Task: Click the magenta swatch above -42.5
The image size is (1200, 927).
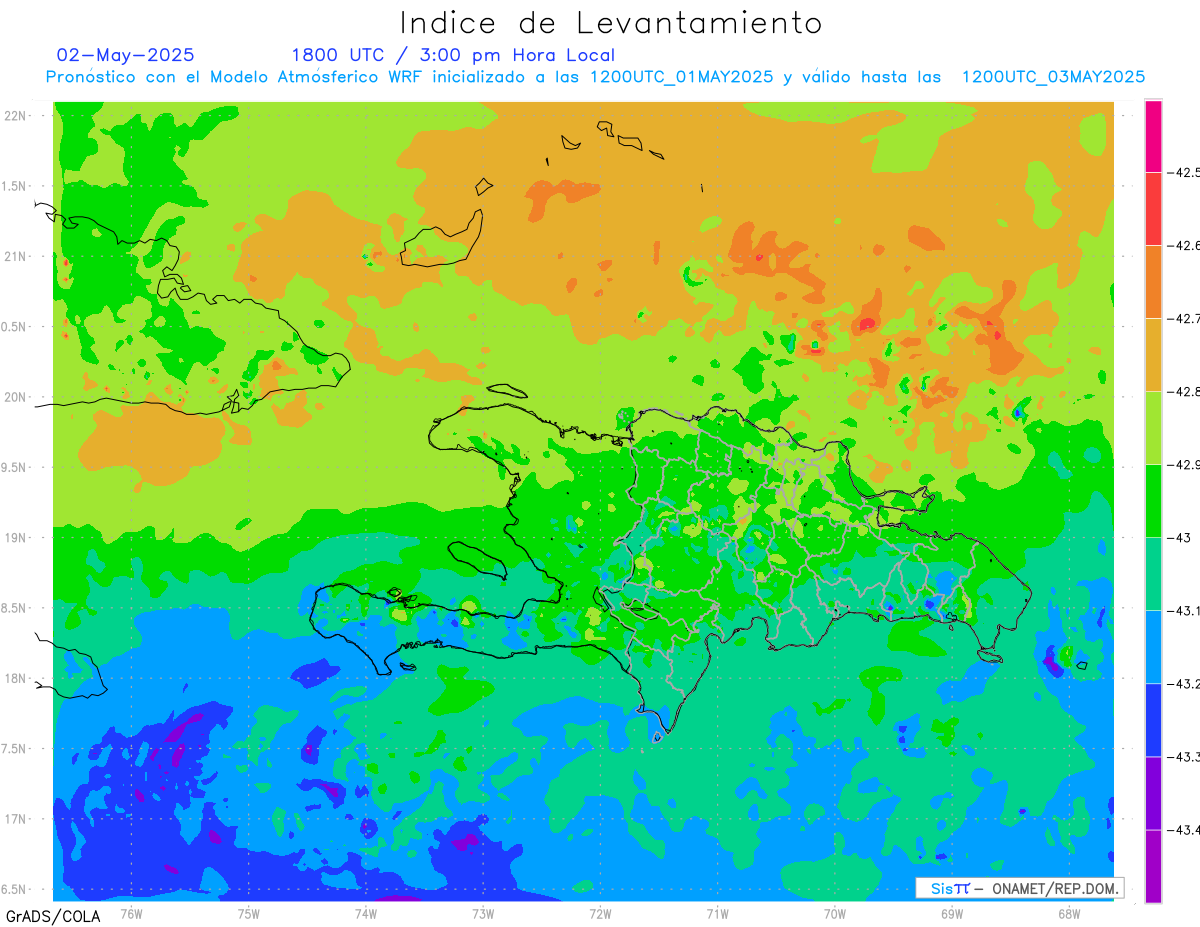Action: coord(1153,136)
